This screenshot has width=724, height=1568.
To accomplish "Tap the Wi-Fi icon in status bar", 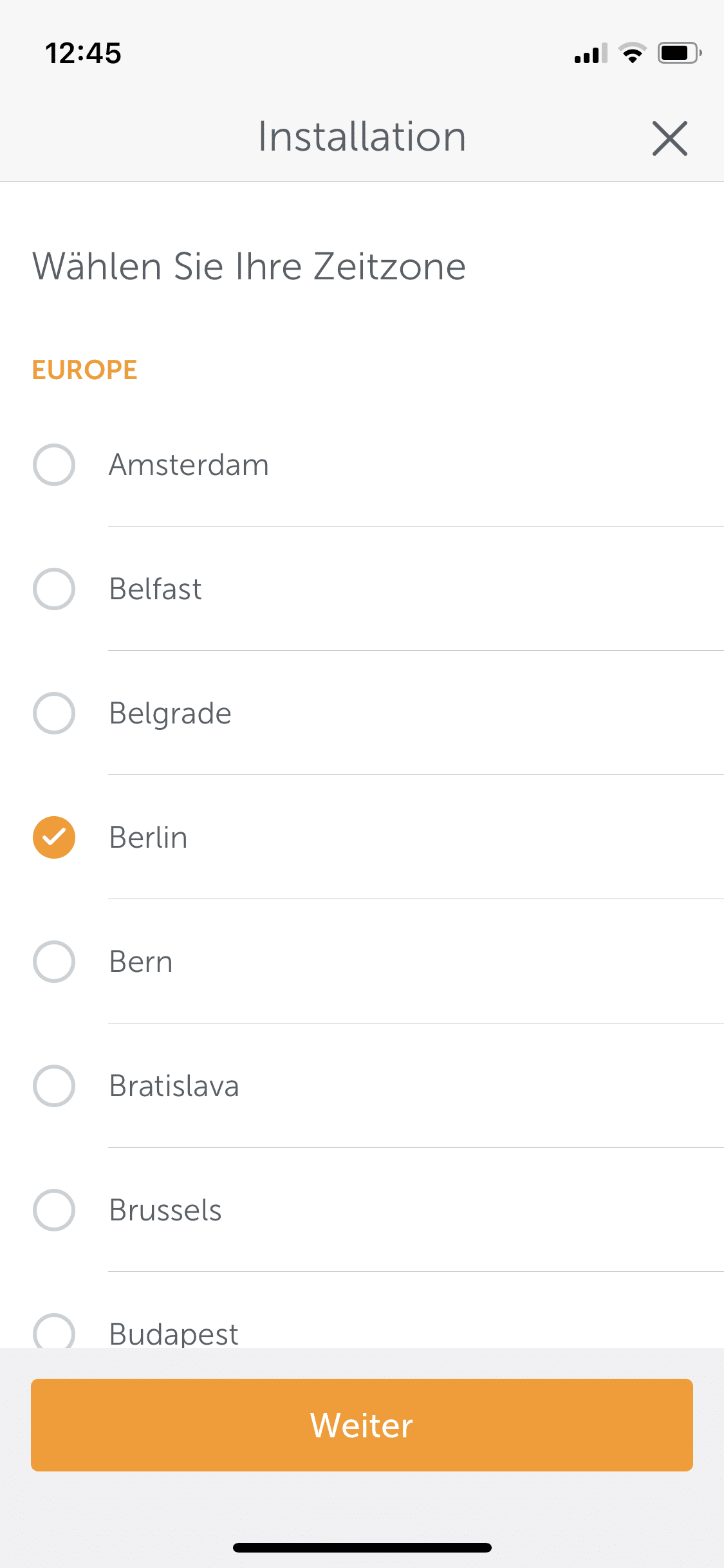I will 633,53.
